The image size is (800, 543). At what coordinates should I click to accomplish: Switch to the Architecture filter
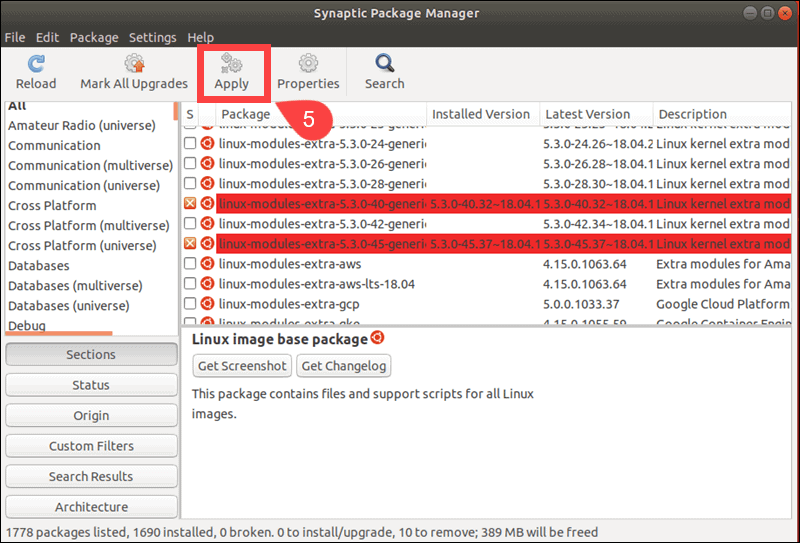[x=91, y=507]
